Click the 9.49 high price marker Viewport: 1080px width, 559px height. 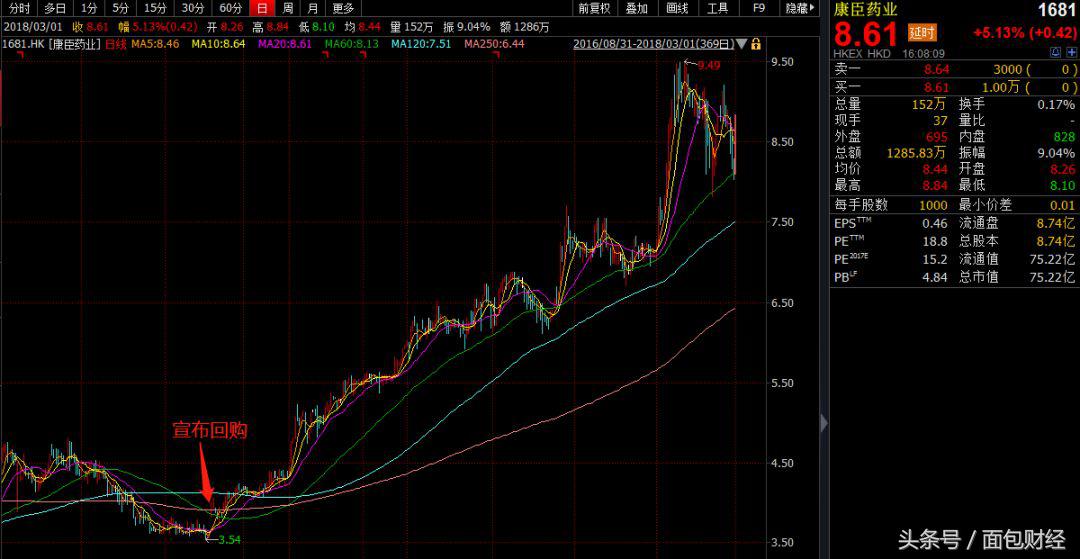coord(708,65)
